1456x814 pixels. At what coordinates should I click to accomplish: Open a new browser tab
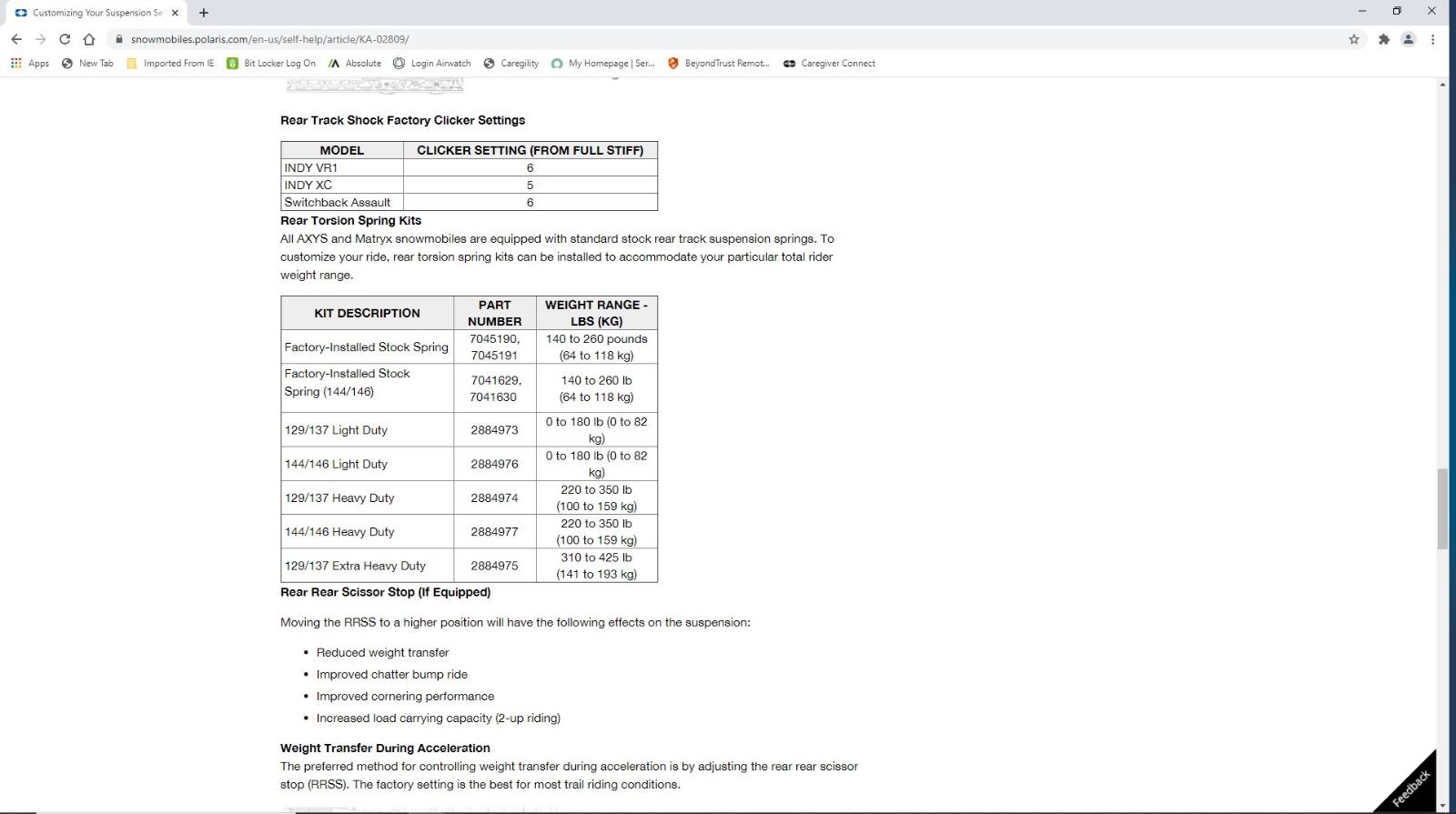click(x=204, y=13)
